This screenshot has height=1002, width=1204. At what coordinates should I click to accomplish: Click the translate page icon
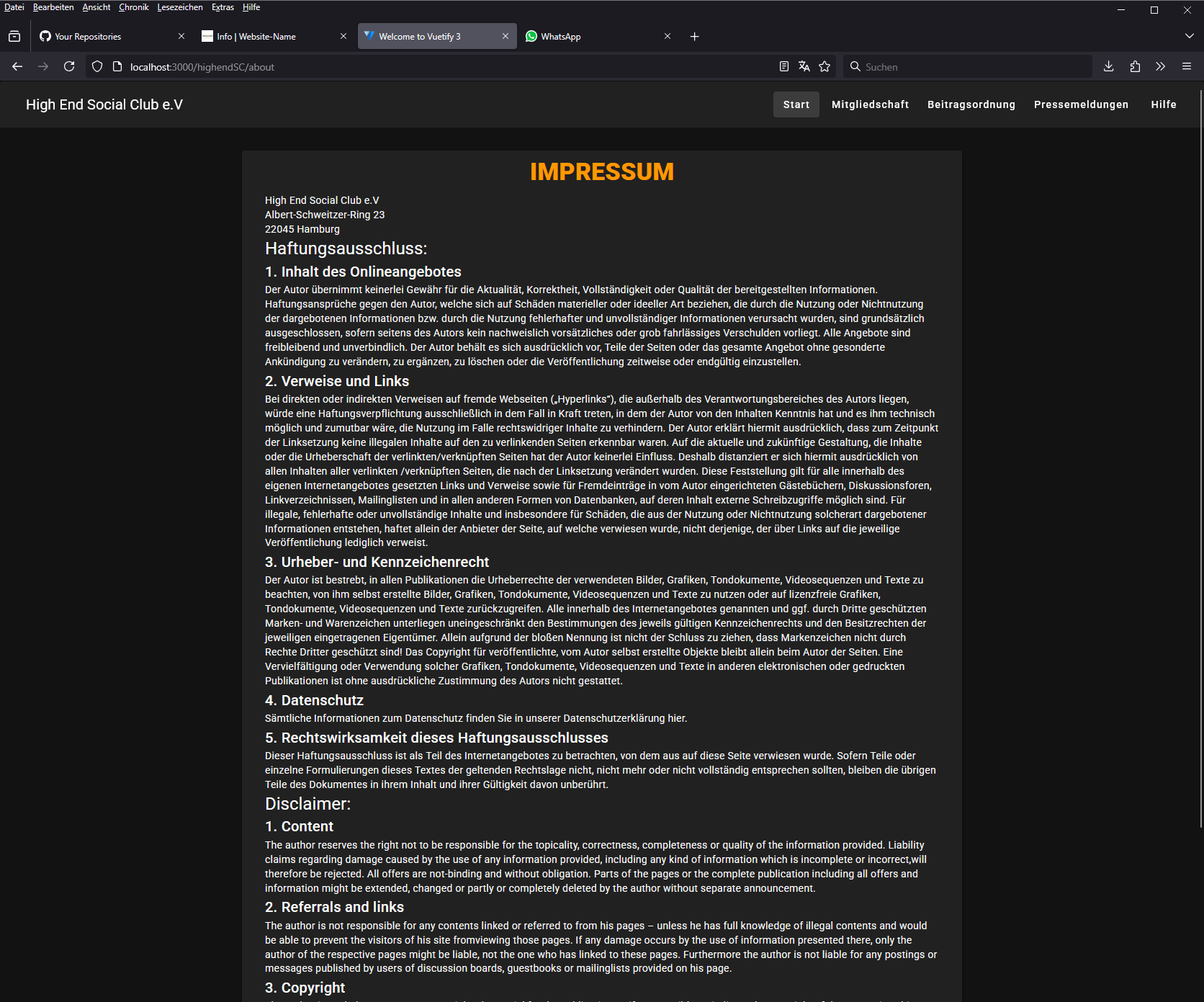804,66
